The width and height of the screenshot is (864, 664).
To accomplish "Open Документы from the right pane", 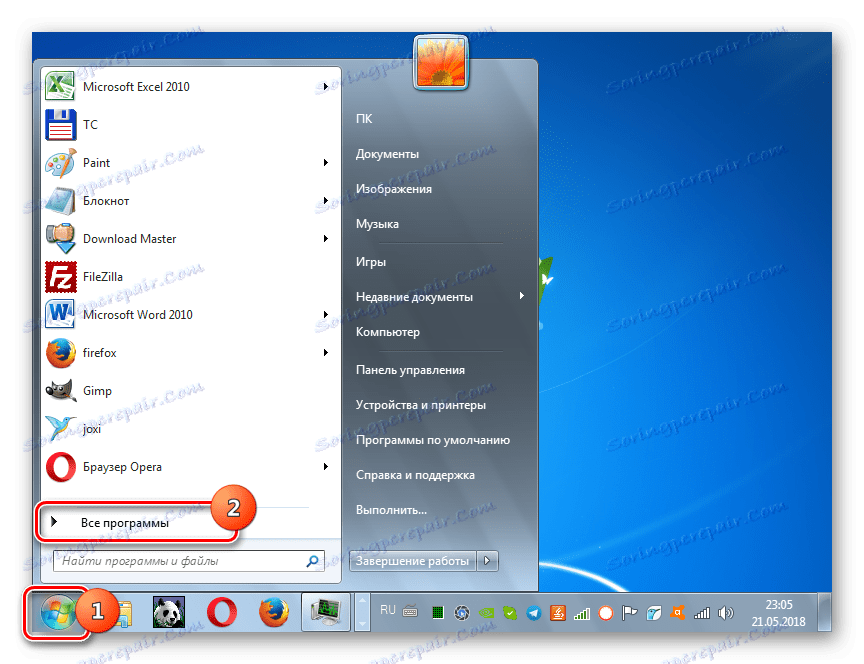I will point(387,154).
